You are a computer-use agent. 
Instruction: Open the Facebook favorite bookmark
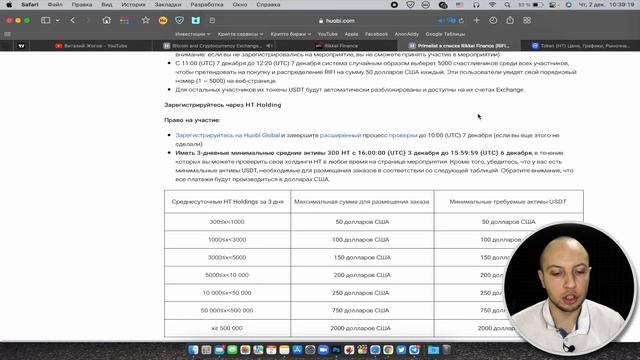pos(376,34)
